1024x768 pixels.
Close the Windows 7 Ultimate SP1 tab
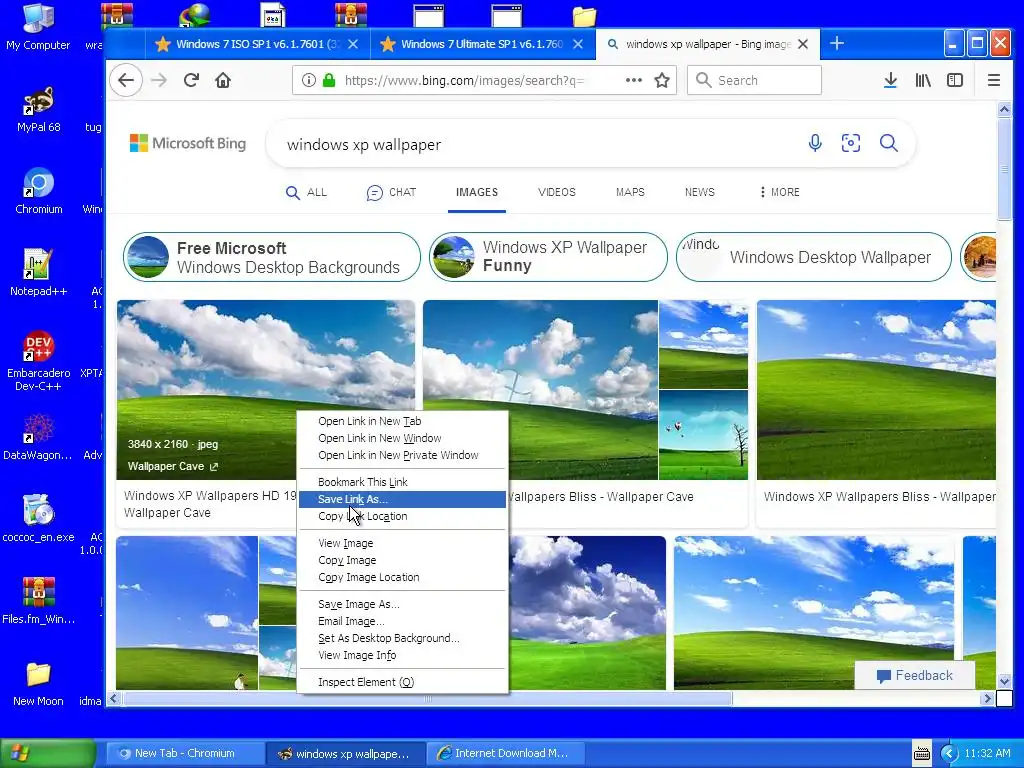pyautogui.click(x=578, y=44)
